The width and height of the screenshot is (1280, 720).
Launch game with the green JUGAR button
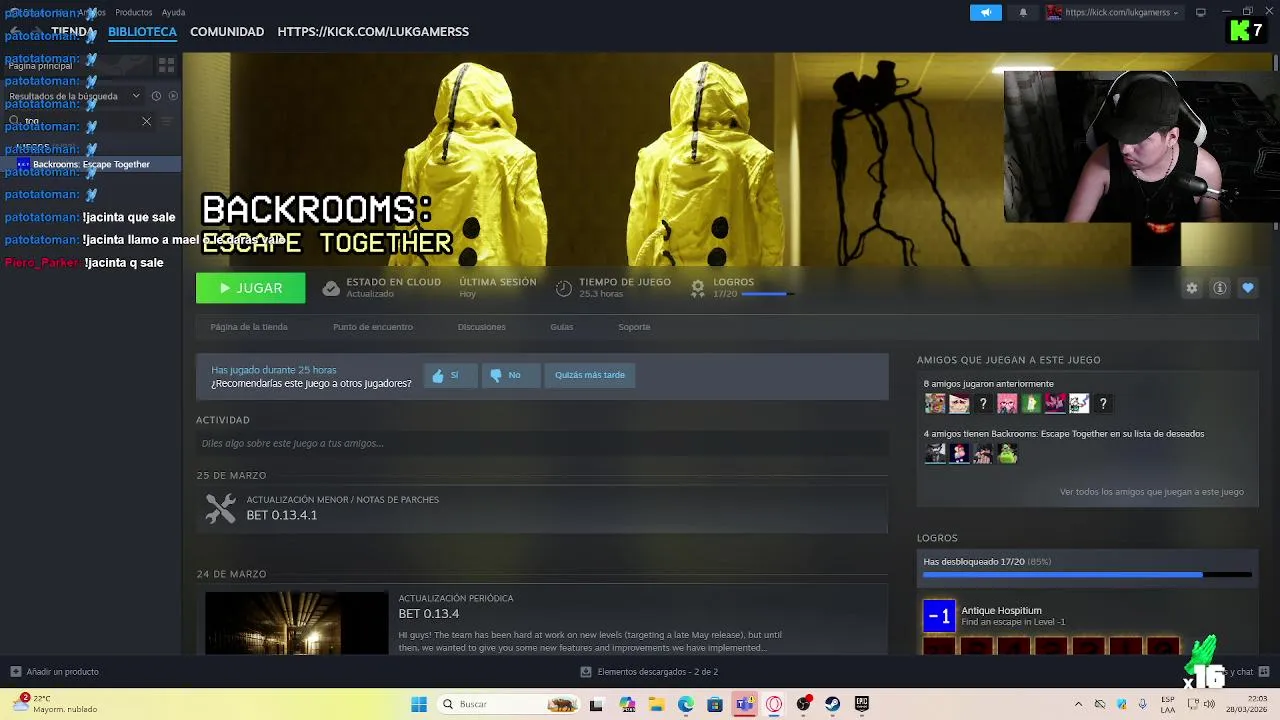(251, 288)
